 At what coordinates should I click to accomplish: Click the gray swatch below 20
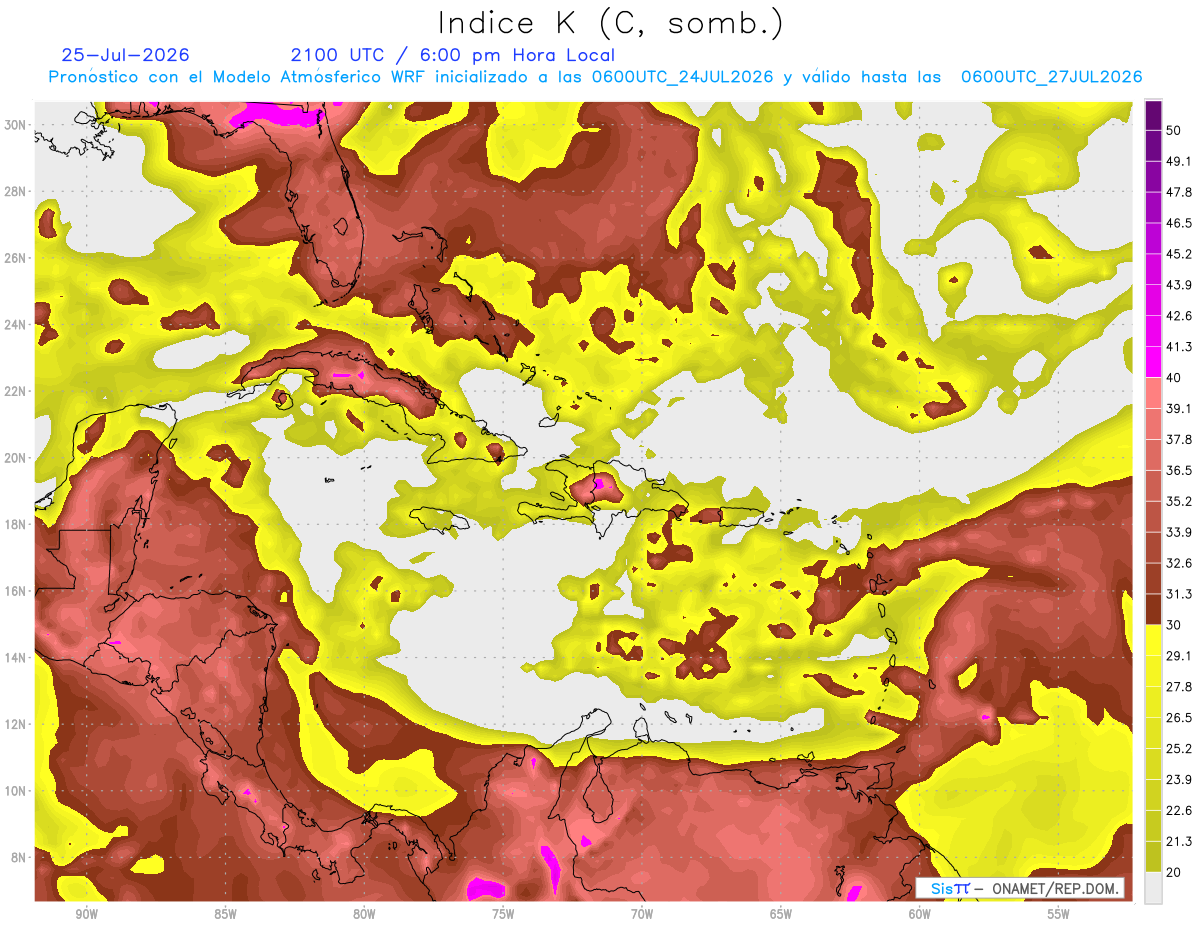pyautogui.click(x=1153, y=889)
